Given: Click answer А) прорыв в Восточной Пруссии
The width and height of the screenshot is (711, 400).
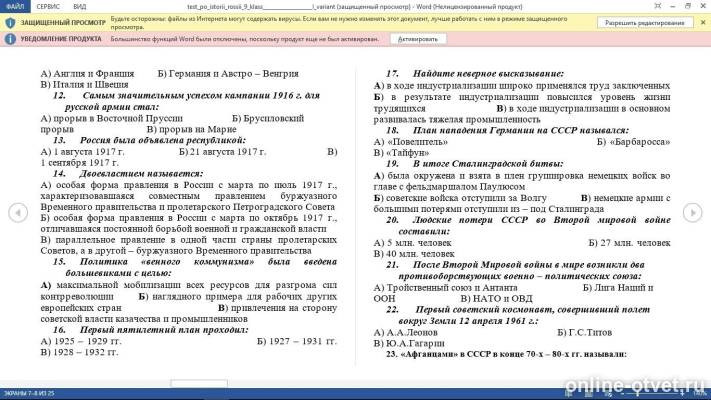Looking at the screenshot, I should point(112,118).
